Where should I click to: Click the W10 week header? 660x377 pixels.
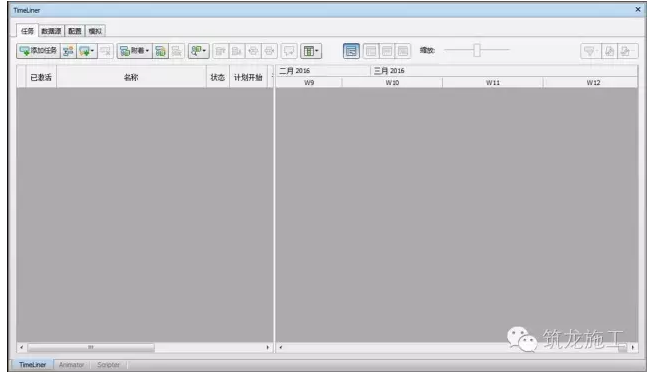(x=392, y=82)
